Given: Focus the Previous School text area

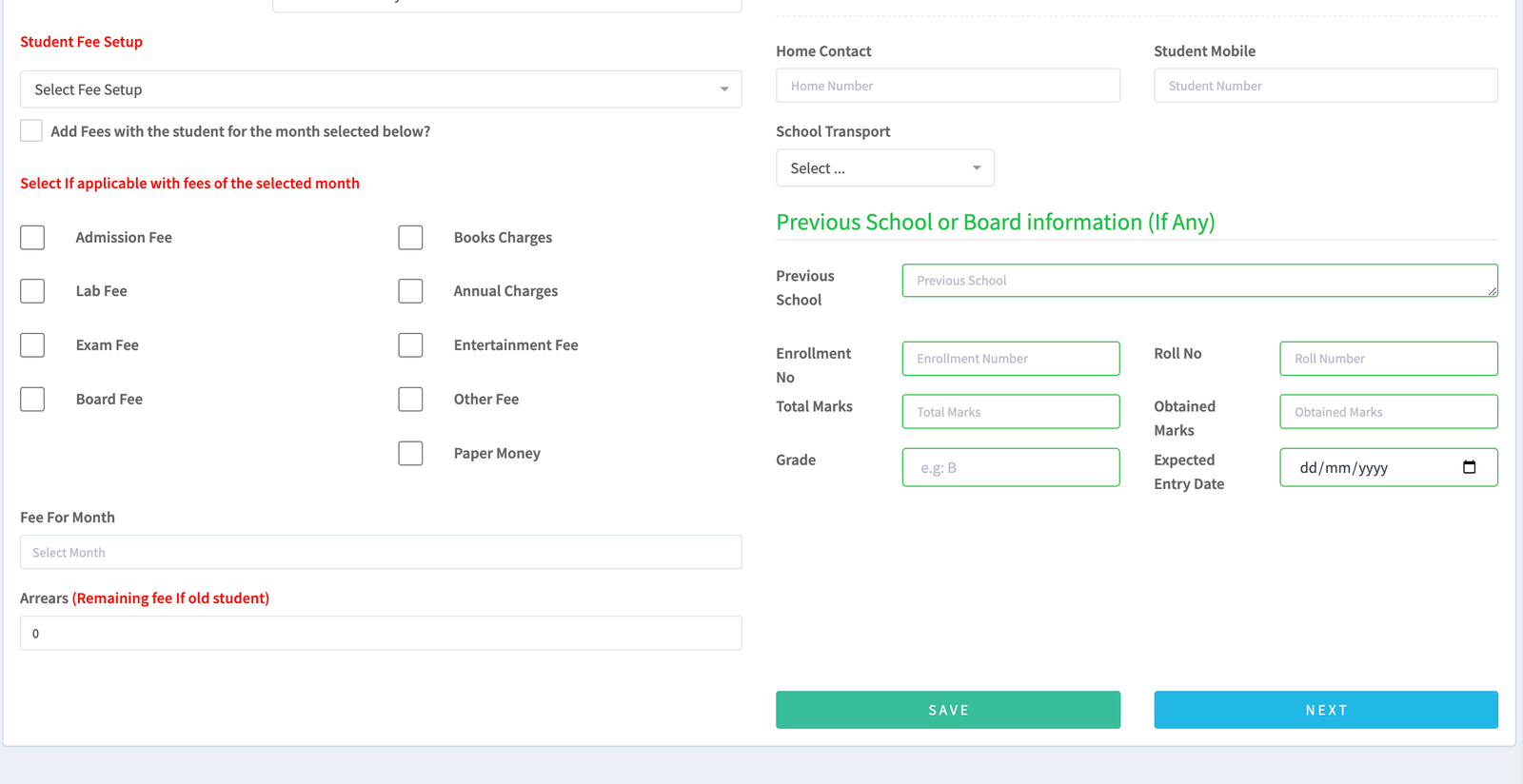Looking at the screenshot, I should (1200, 281).
